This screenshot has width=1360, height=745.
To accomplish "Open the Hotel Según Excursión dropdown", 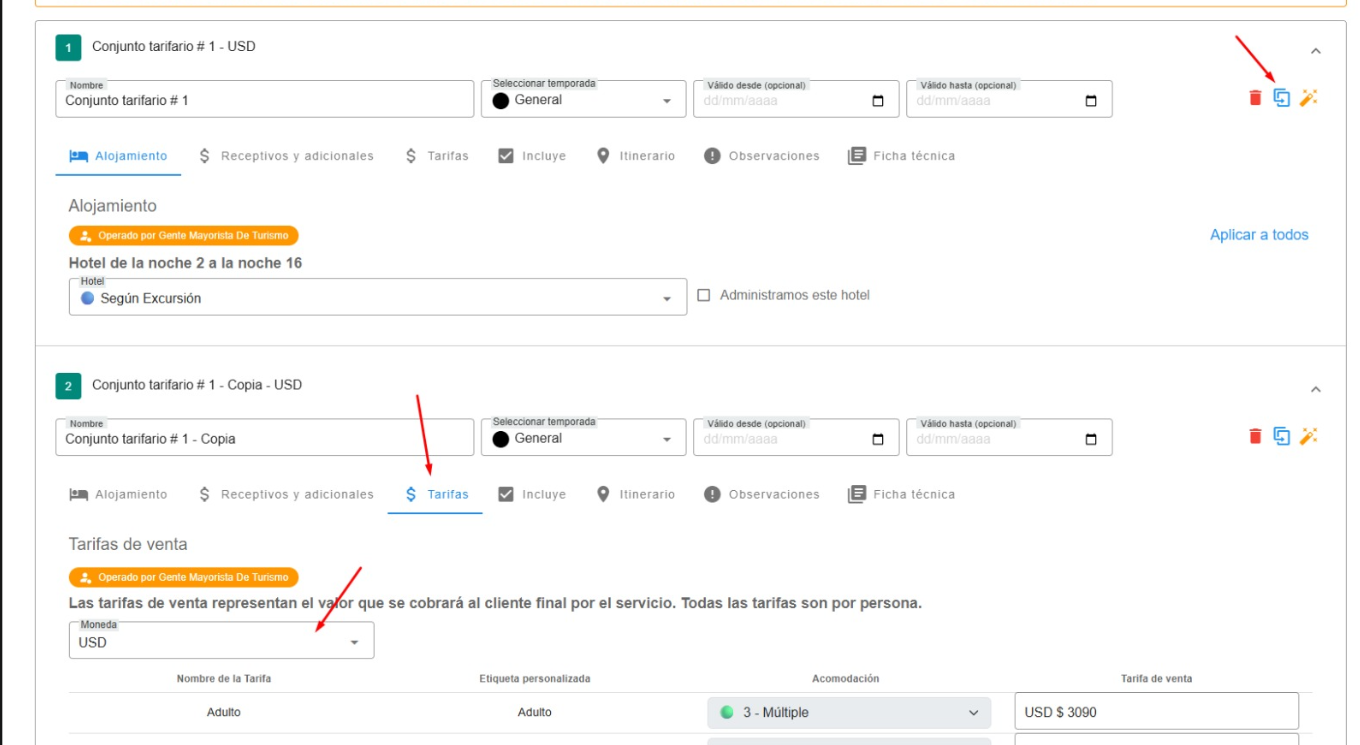I will 378,298.
